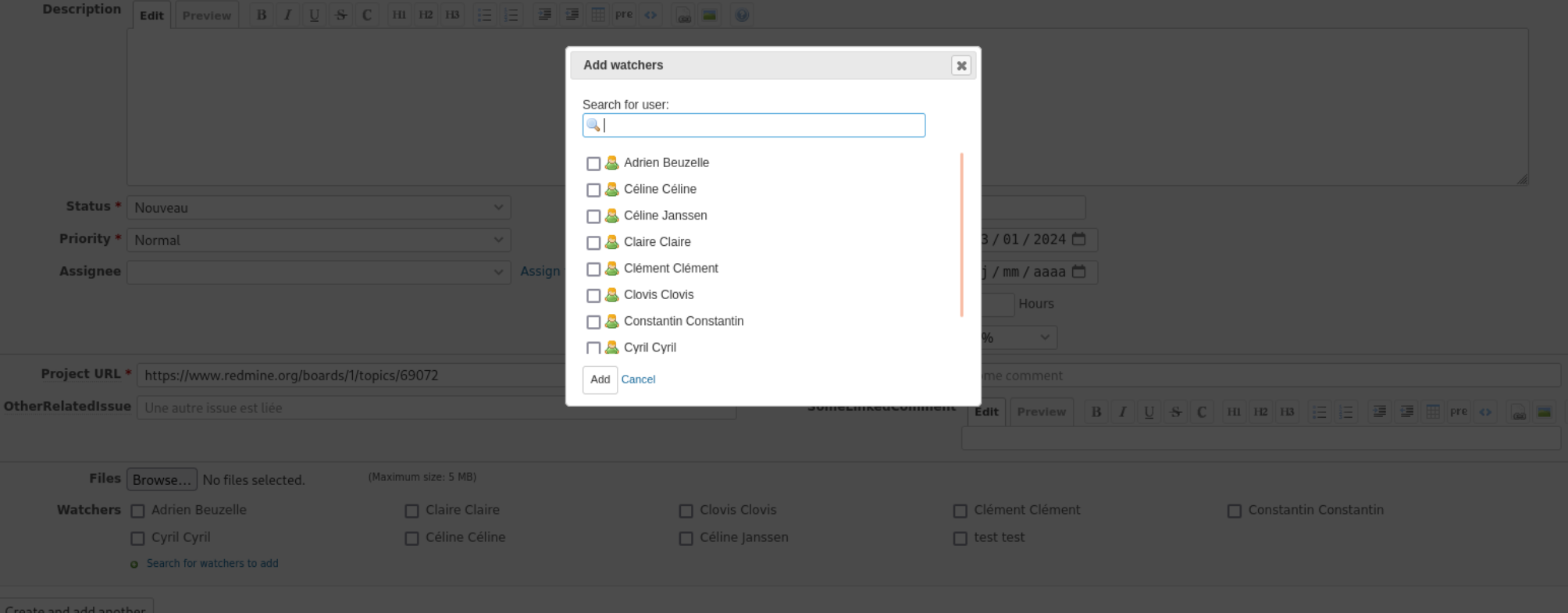The height and width of the screenshot is (613, 1568).
Task: Select Constantin Constantin checkbox in dialog
Action: 593,323
